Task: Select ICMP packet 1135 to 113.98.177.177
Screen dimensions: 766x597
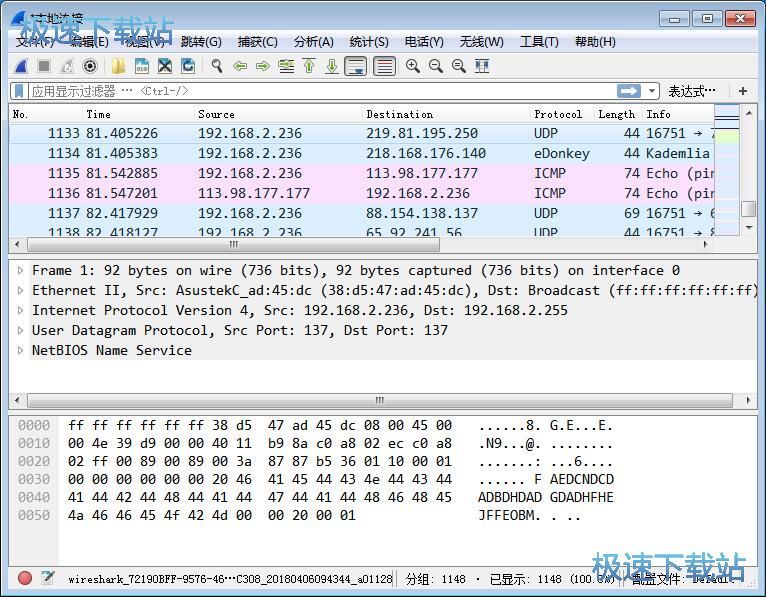Action: coord(362,173)
